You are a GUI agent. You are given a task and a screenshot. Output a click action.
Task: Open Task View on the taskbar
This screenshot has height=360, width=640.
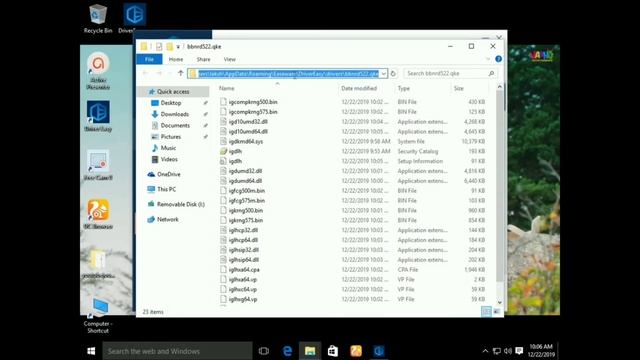pos(264,351)
